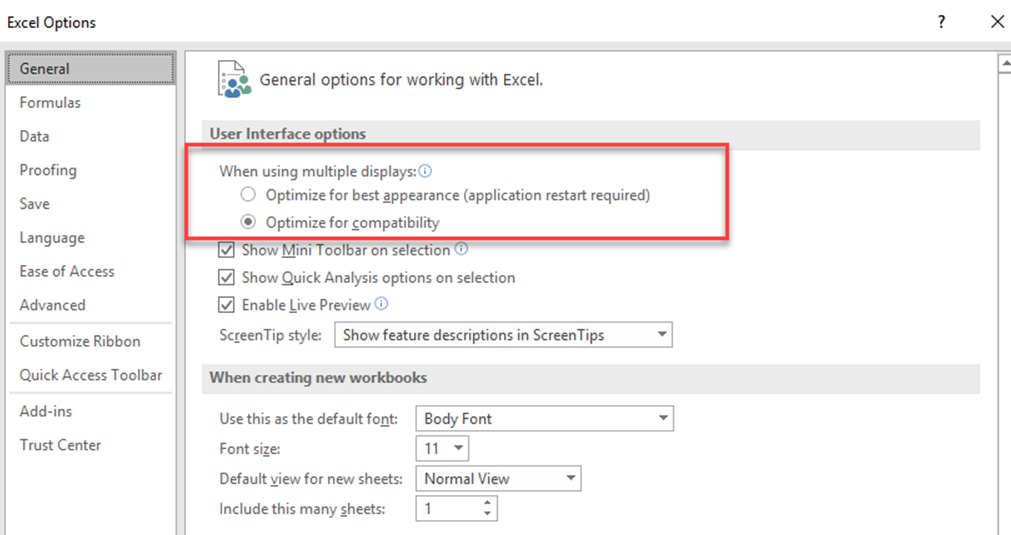Open the ScreenTip style dropdown

click(503, 335)
